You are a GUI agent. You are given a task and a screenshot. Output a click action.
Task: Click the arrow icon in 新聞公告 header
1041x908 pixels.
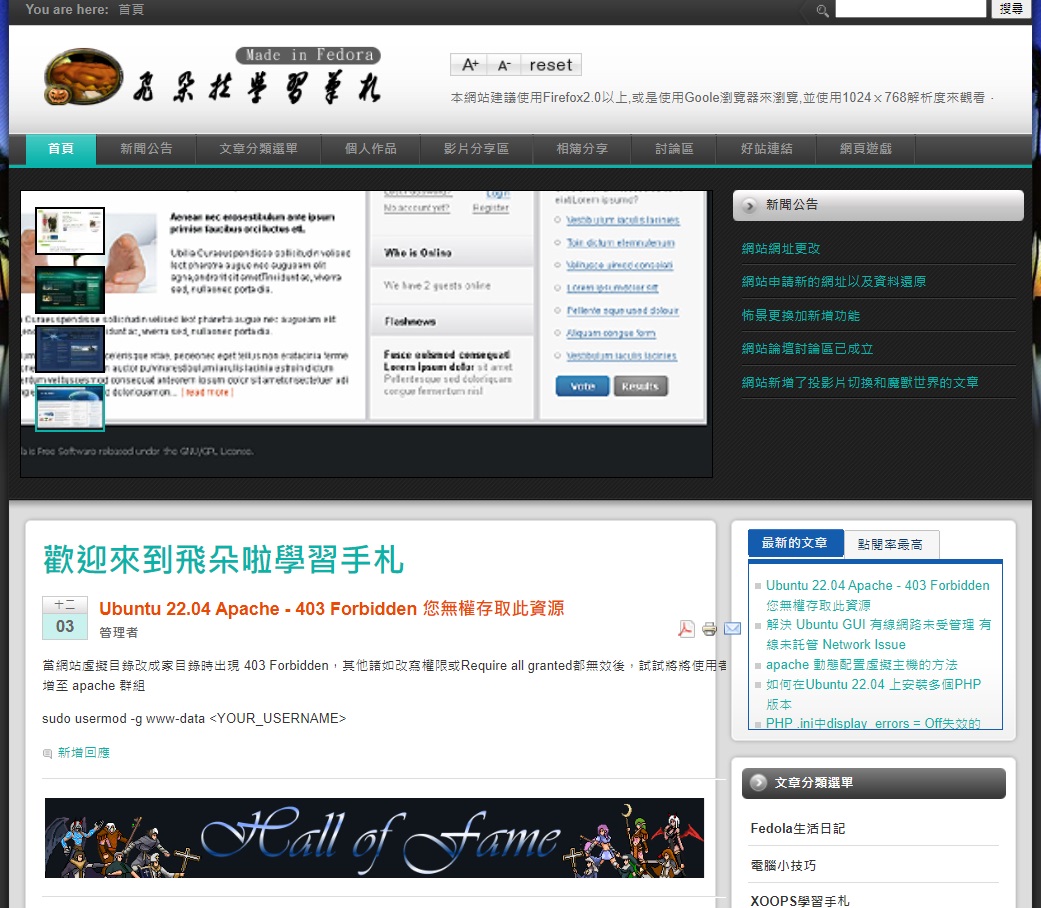click(750, 205)
